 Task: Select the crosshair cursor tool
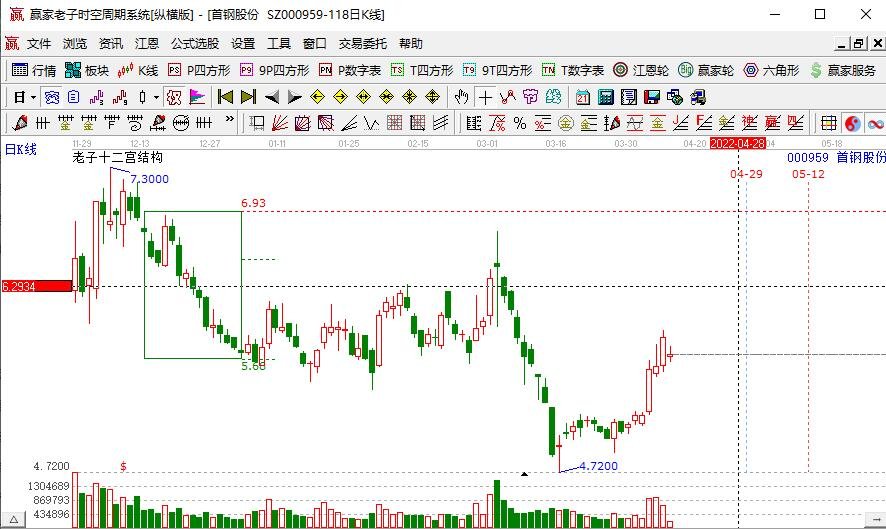click(x=485, y=98)
